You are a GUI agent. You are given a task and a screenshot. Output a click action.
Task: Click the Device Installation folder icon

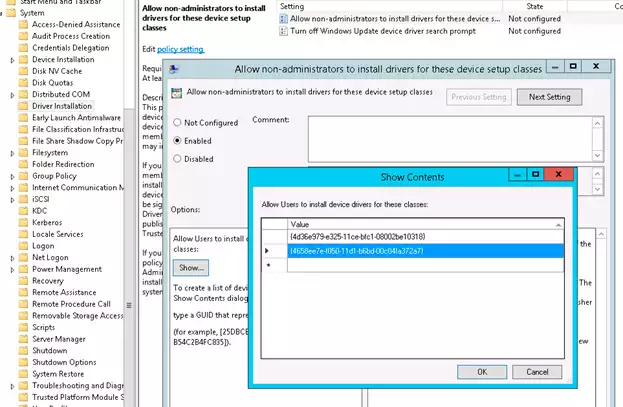[x=24, y=60]
